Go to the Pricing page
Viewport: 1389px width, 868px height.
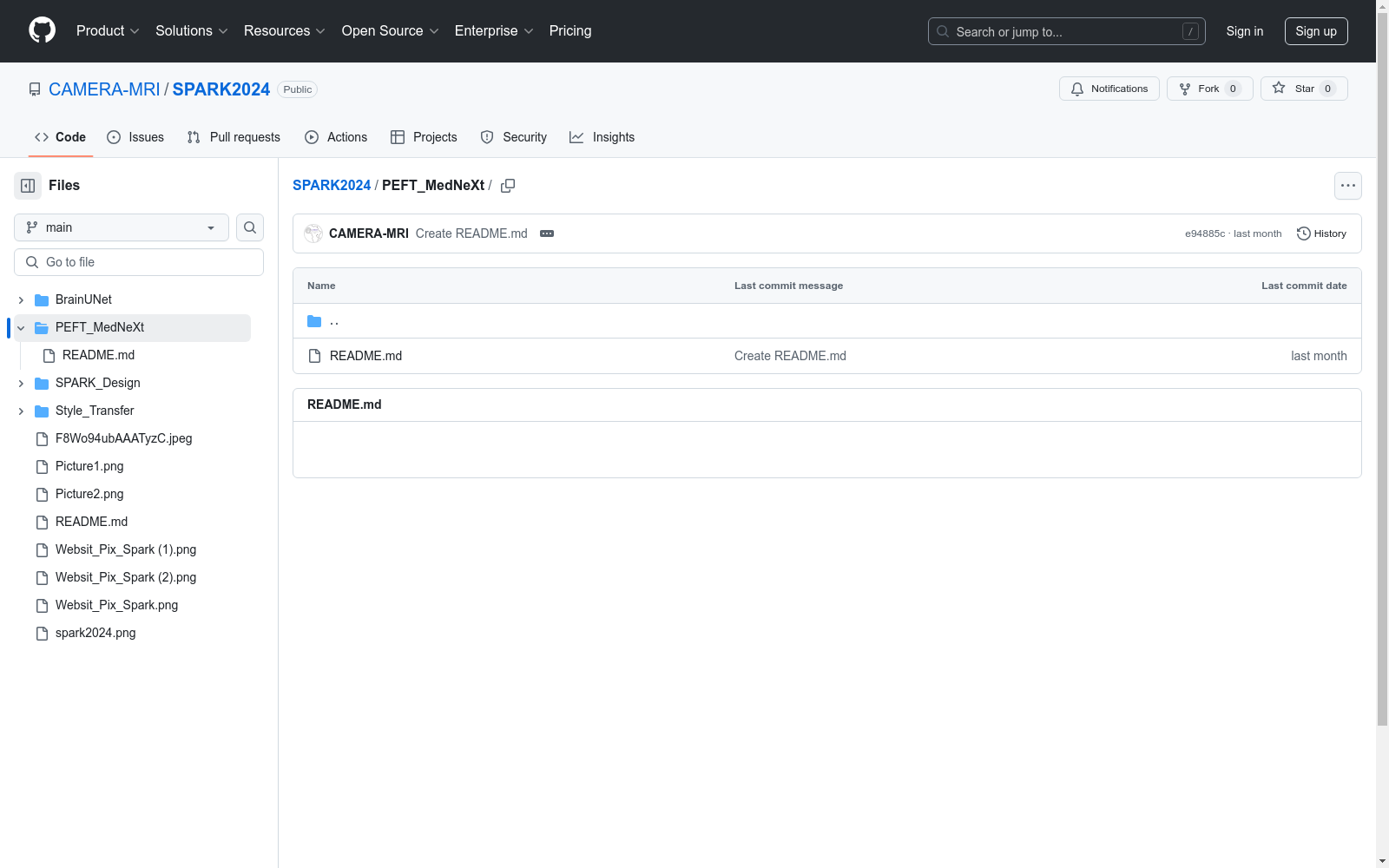coord(570,31)
